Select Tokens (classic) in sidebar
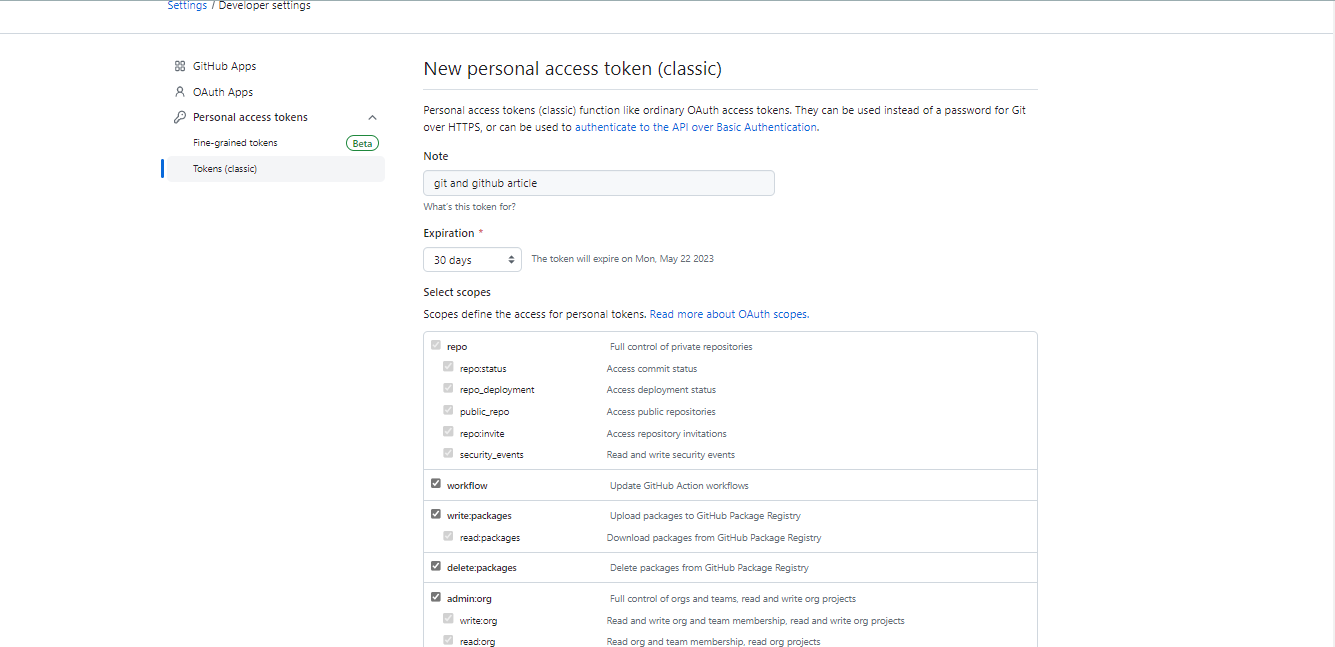The width and height of the screenshot is (1335, 647). (225, 169)
